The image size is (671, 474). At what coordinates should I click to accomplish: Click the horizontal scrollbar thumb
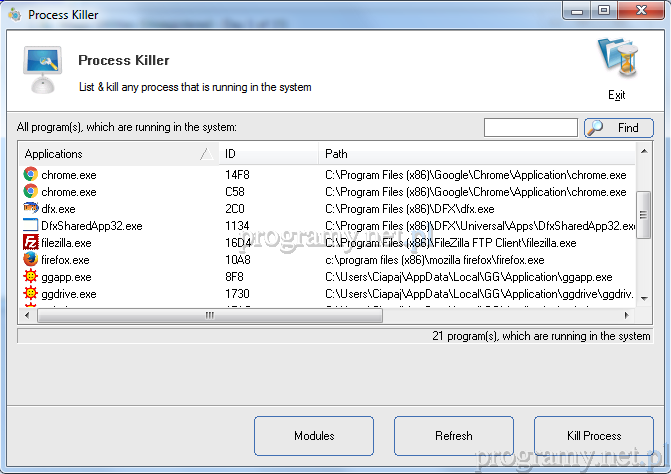coord(210,315)
